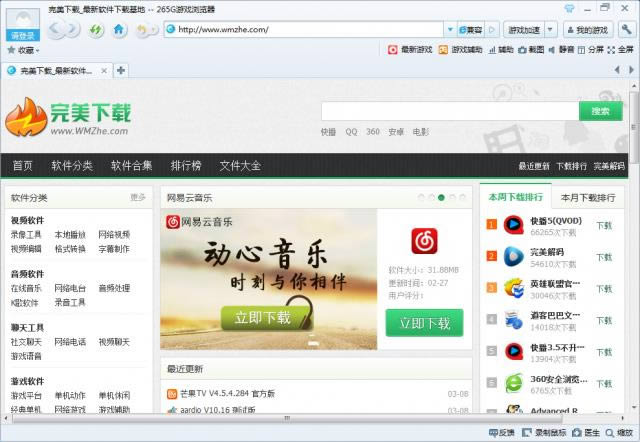Image resolution: width=640 pixels, height=442 pixels.
Task: Click the wrench tools icon
Action: tap(626, 30)
